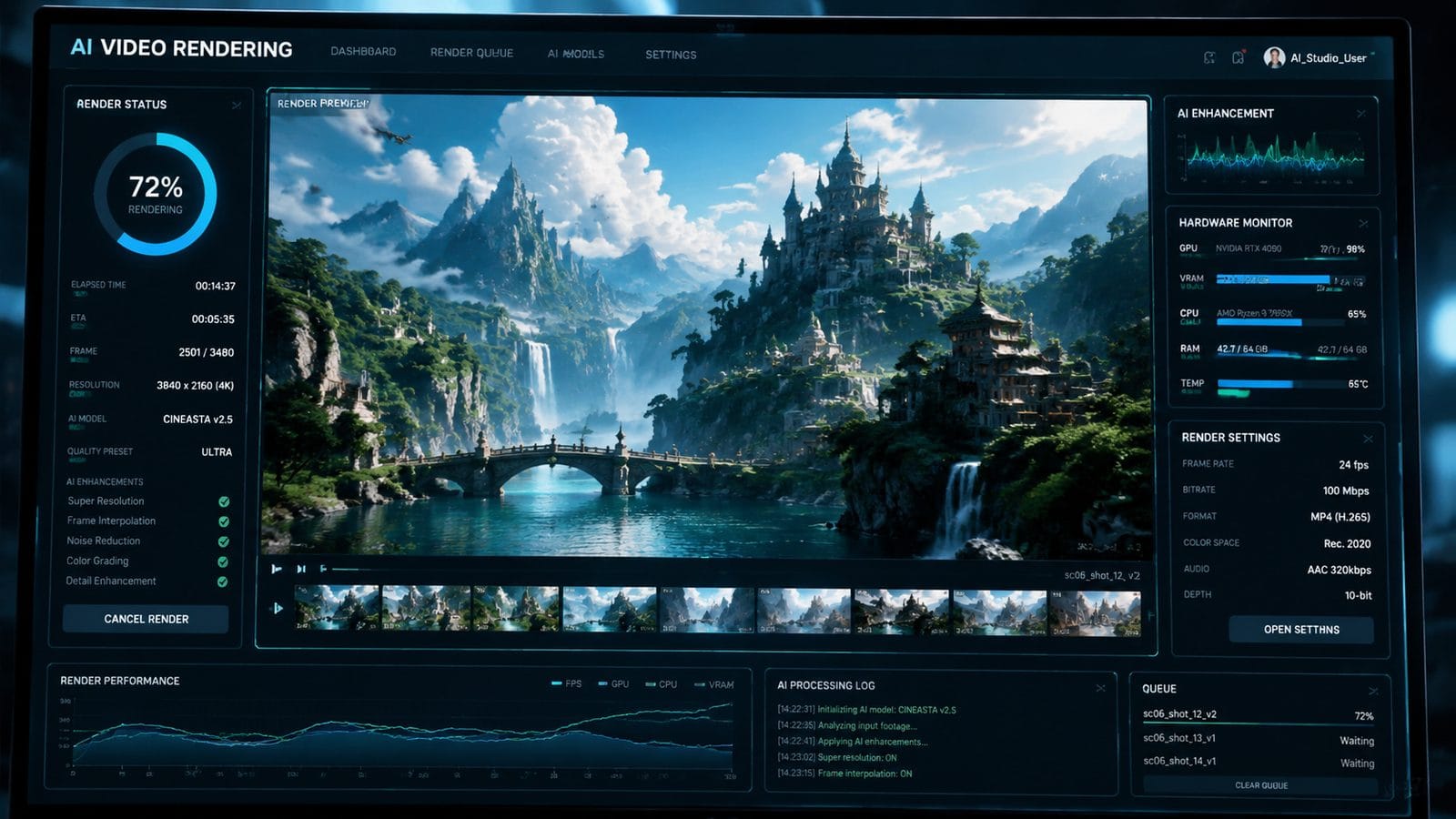Click the preview playback scrub bar
The image size is (1456, 819).
click(x=692, y=569)
